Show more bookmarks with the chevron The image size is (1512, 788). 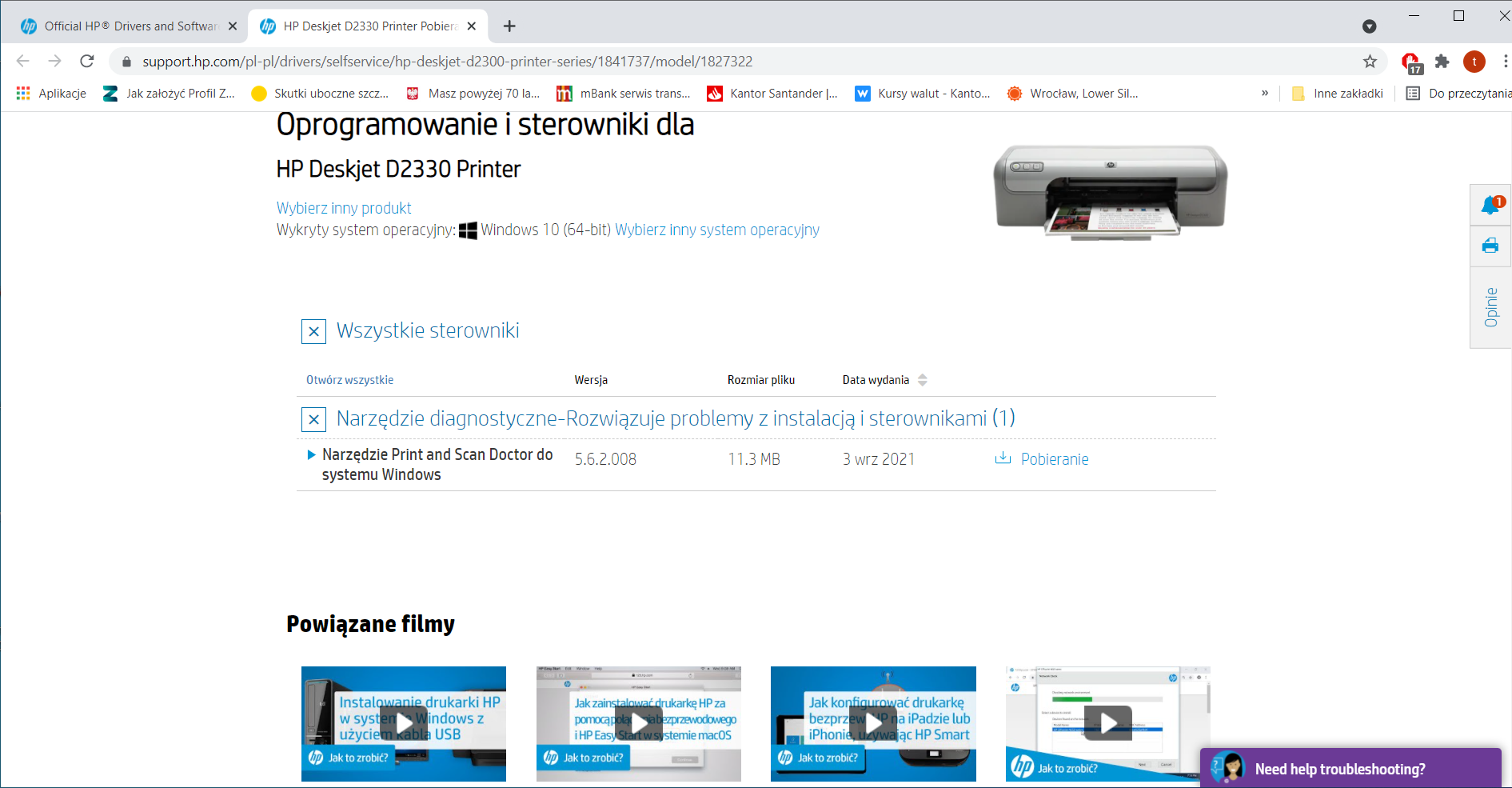(x=1265, y=94)
